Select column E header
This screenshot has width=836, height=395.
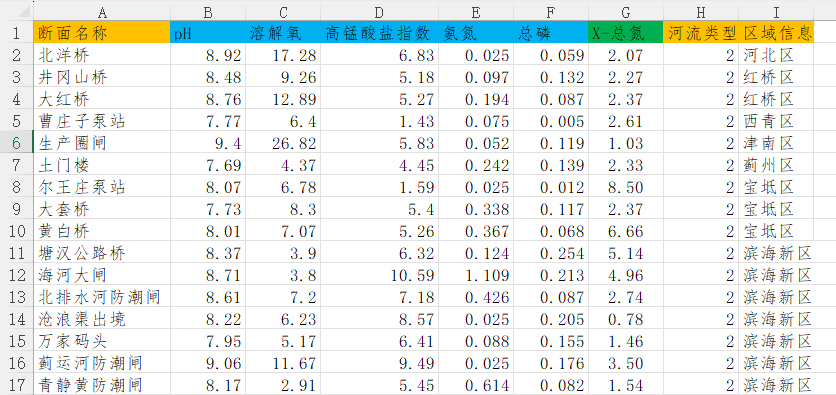click(x=476, y=11)
